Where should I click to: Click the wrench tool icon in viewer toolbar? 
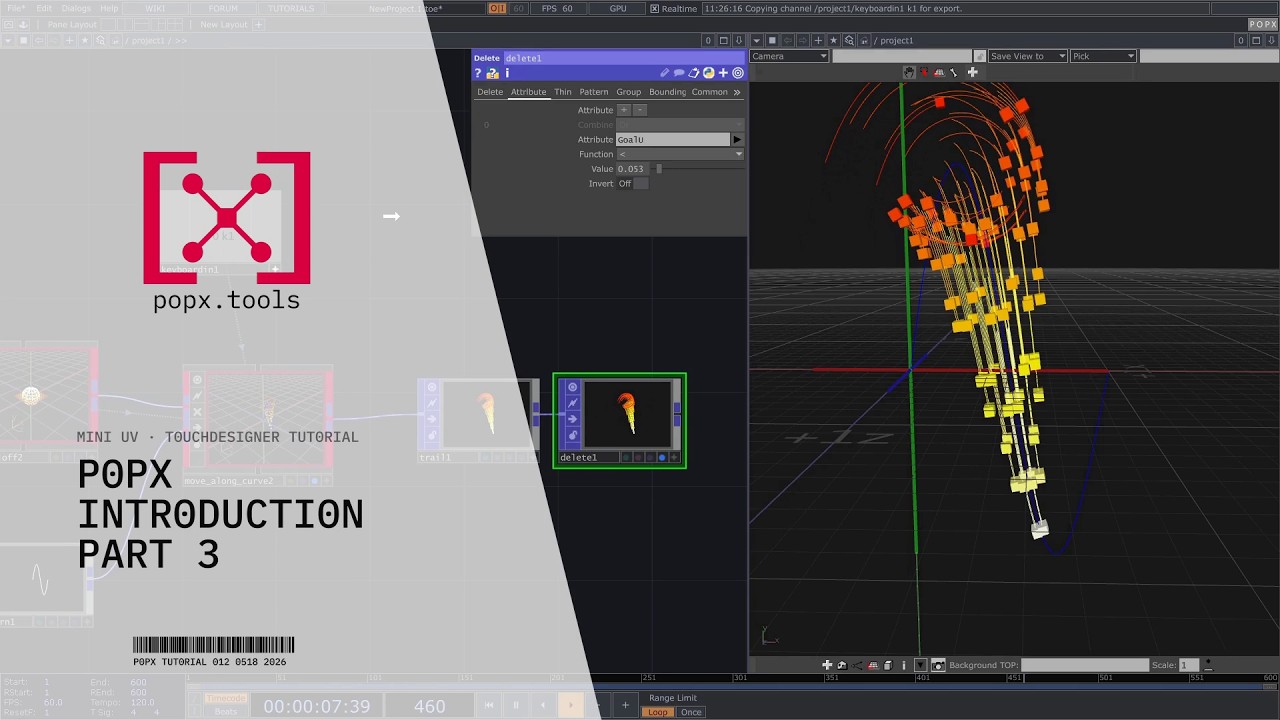(x=953, y=72)
